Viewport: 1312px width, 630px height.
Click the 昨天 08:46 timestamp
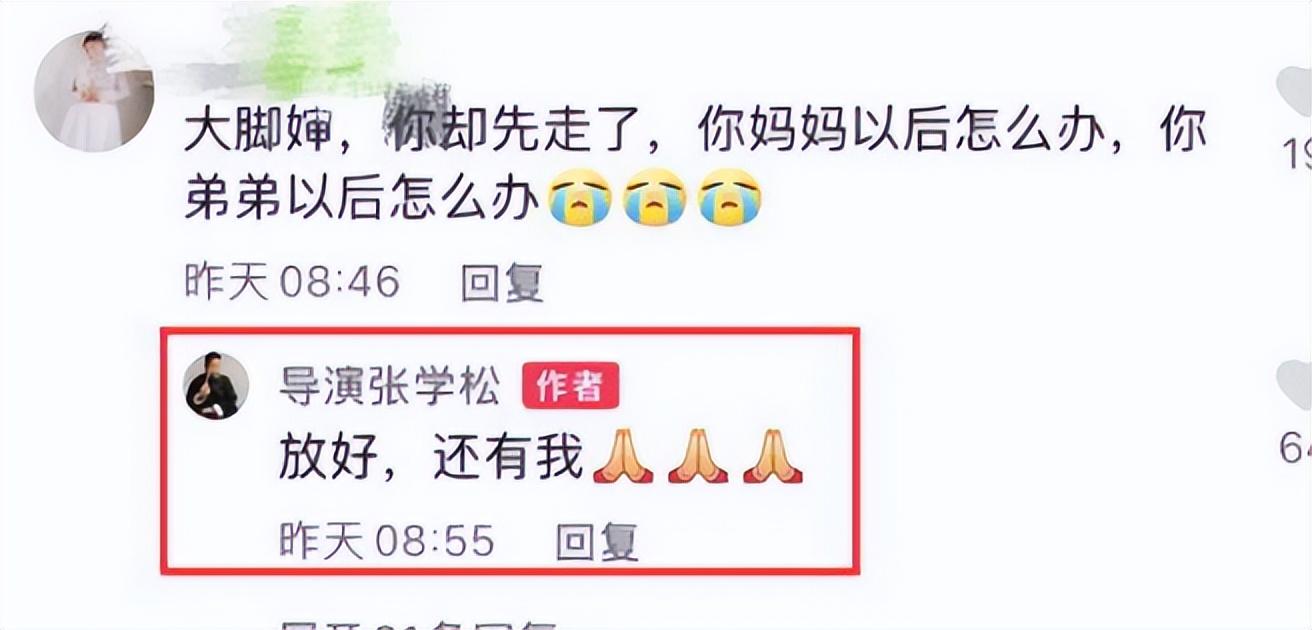tap(292, 284)
